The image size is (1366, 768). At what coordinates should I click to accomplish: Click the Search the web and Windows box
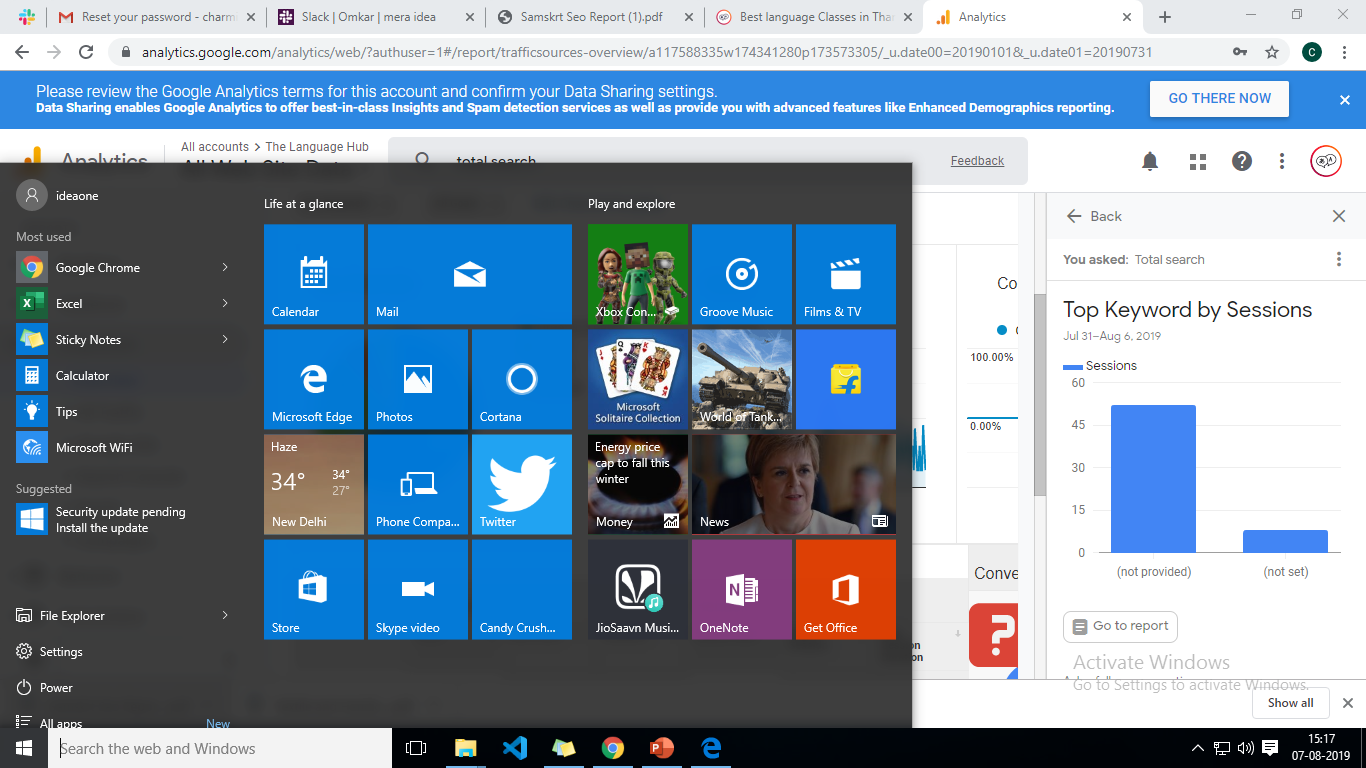[220, 748]
